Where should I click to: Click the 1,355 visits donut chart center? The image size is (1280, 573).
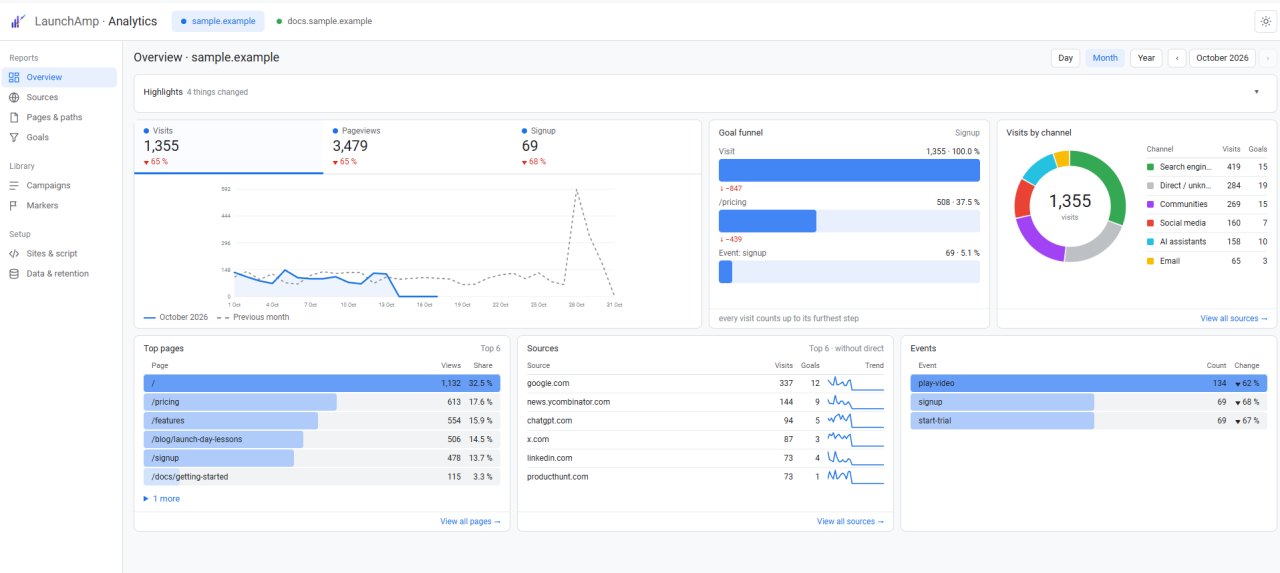1070,205
